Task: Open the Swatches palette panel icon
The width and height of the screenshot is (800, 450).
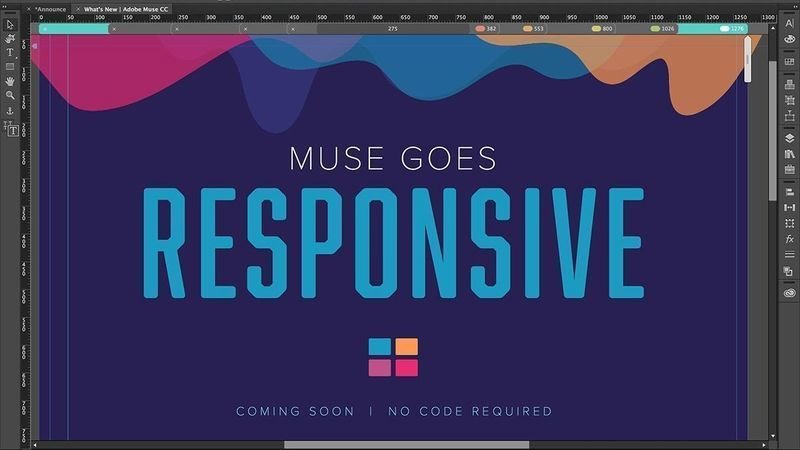Action: (789, 39)
